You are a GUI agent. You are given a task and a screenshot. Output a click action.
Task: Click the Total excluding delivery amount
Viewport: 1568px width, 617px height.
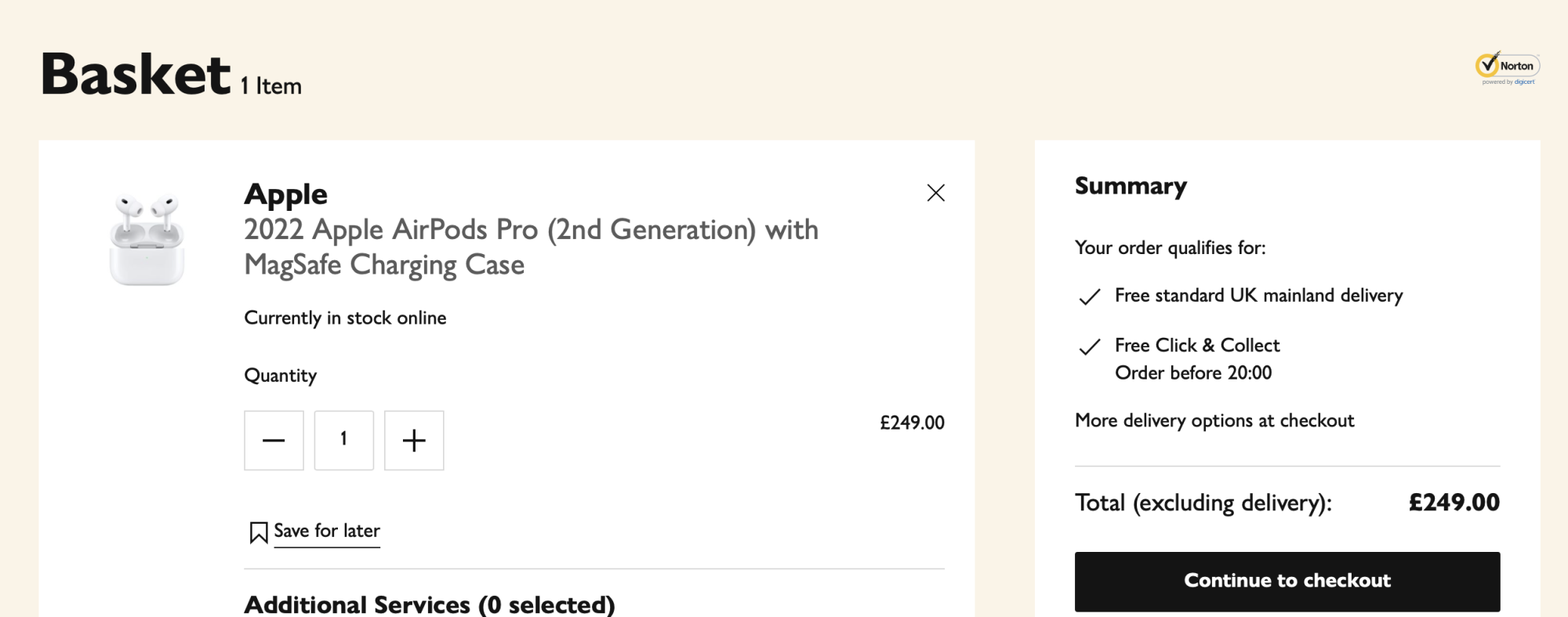pyautogui.click(x=1454, y=503)
